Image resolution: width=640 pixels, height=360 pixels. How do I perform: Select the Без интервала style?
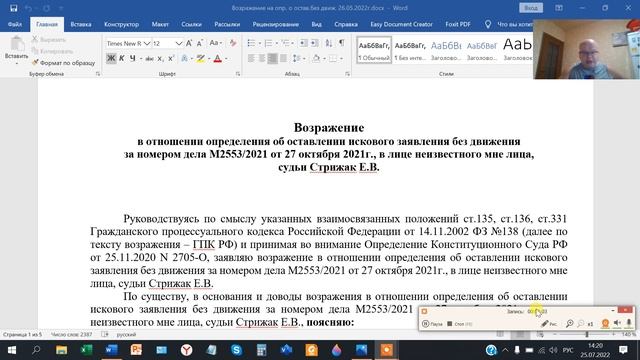410,50
